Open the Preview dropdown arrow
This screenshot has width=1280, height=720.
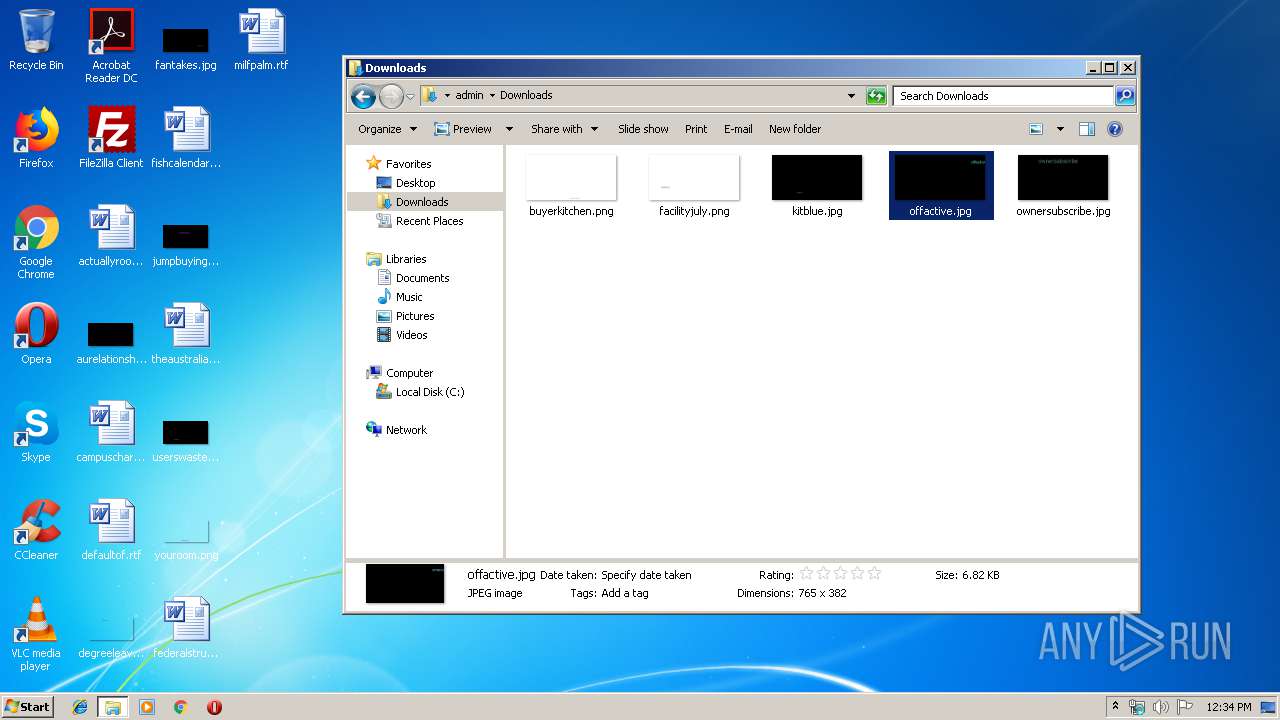click(x=509, y=129)
